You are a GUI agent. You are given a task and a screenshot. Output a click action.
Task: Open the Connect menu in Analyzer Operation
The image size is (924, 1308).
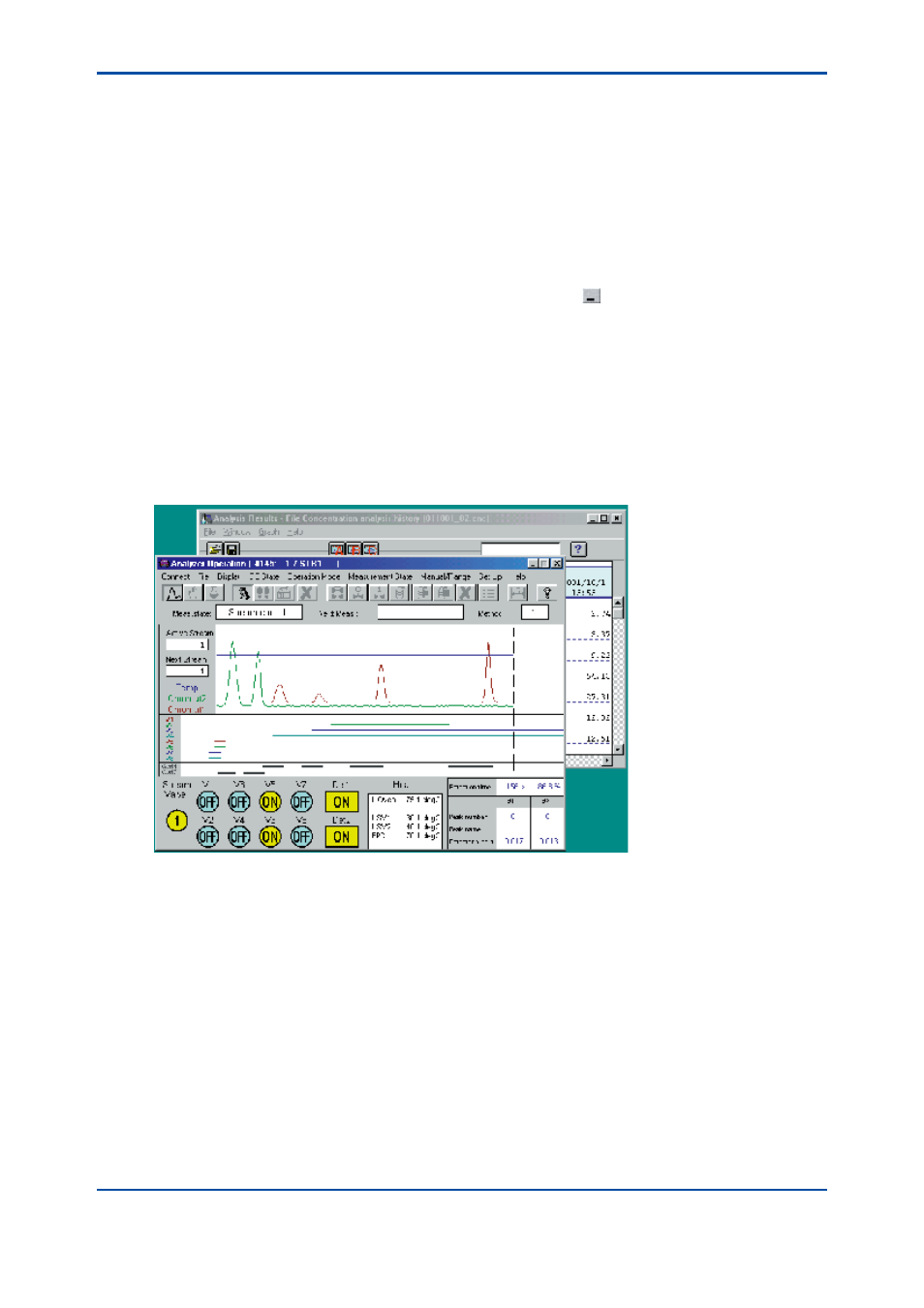175,576
